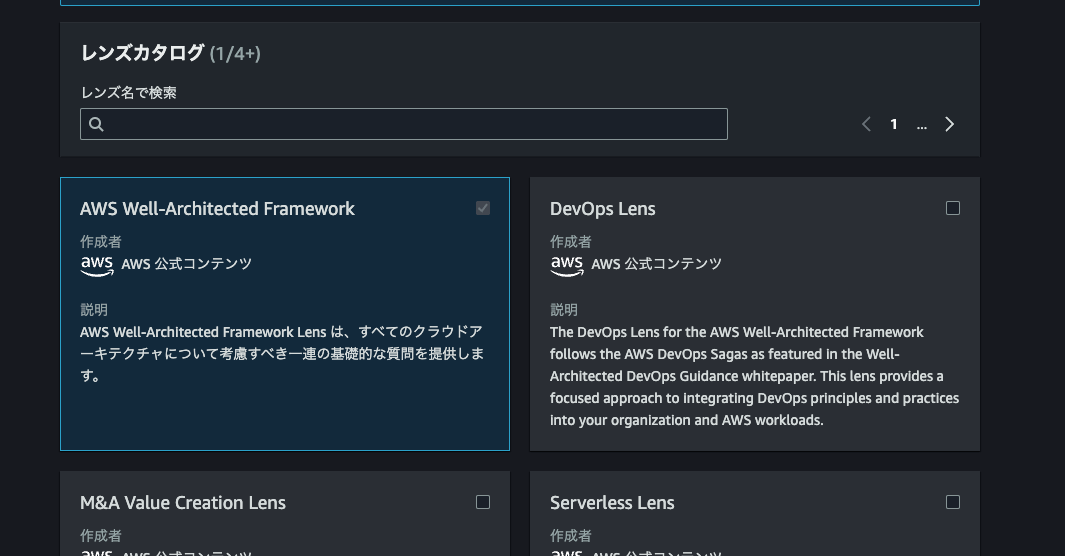The height and width of the screenshot is (556, 1065).
Task: Check the Serverless Lens checkbox
Action: (x=953, y=502)
